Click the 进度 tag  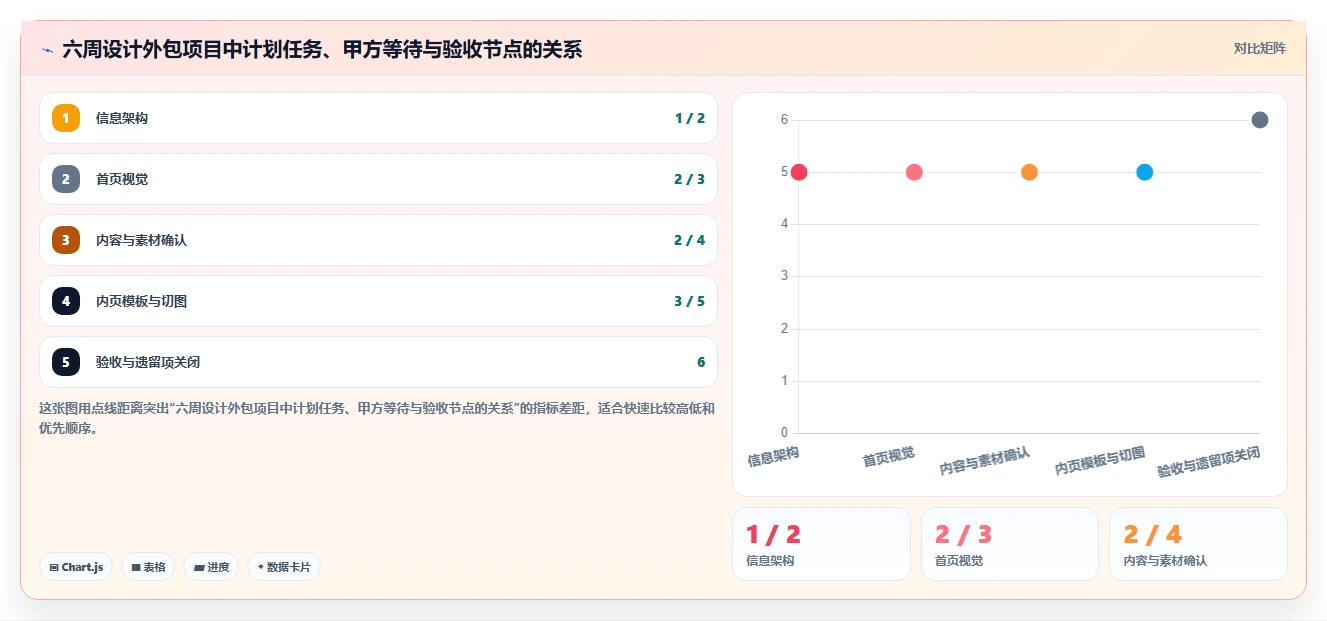[211, 567]
